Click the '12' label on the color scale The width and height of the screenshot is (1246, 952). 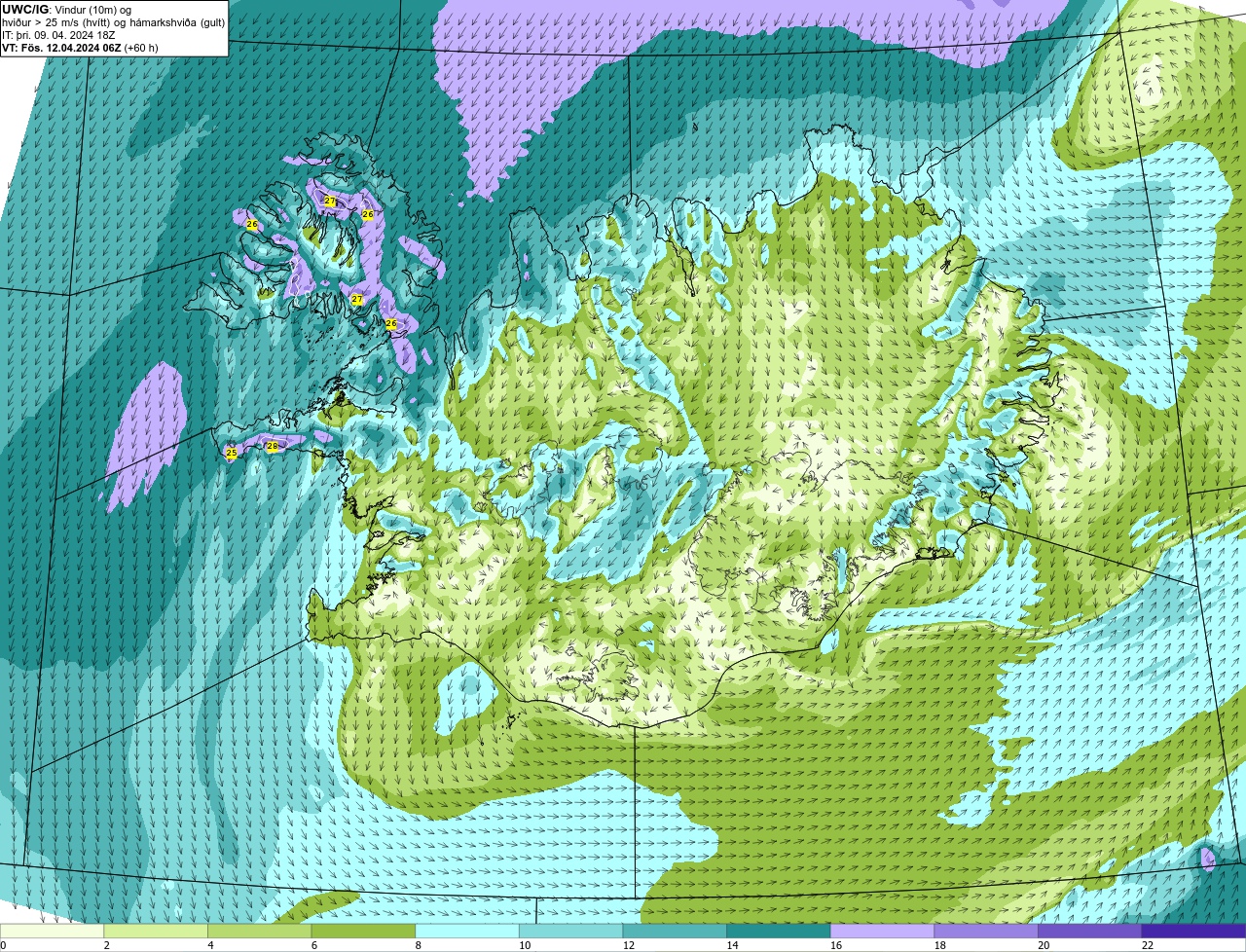tap(628, 945)
